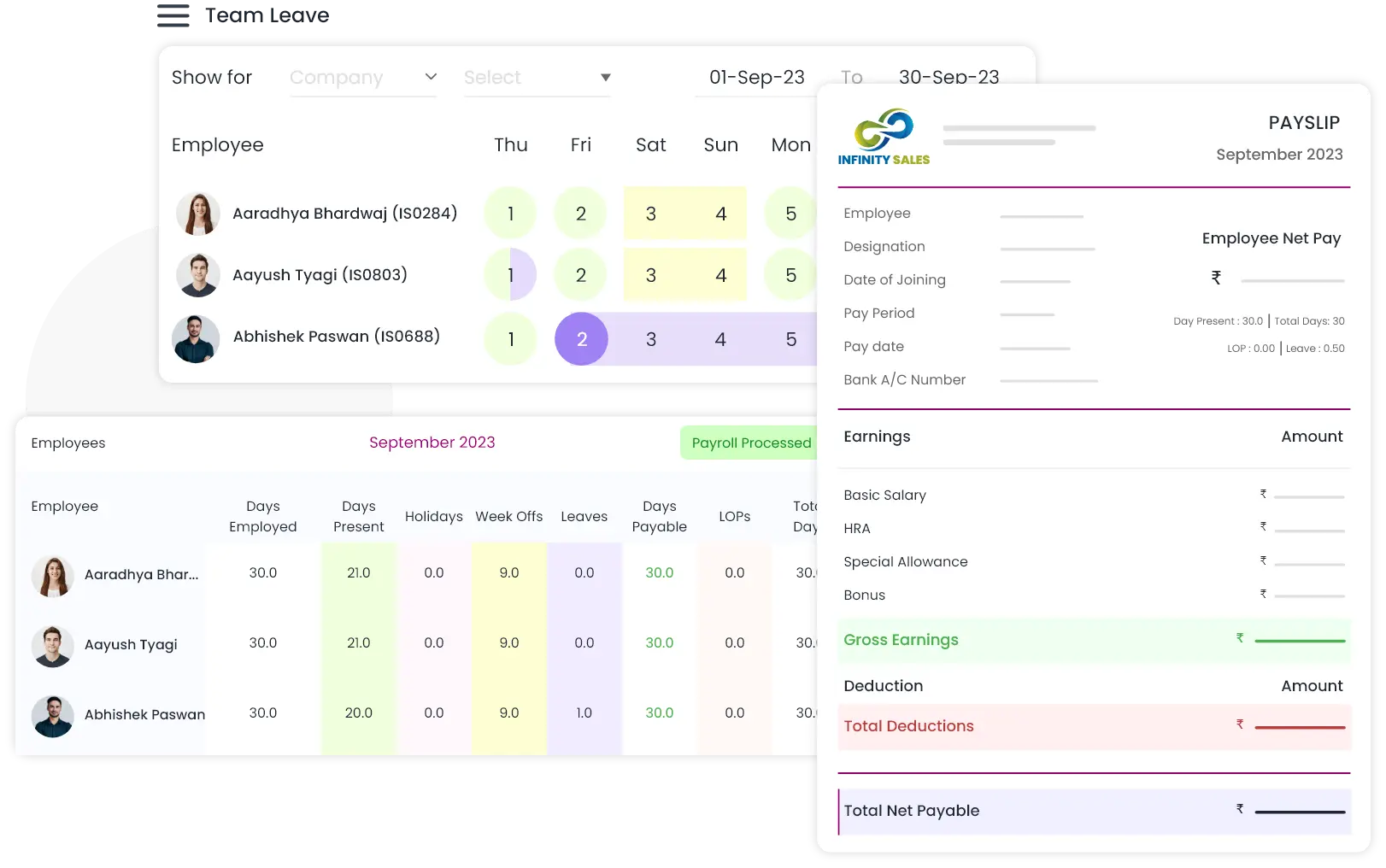1386x868 pixels.
Task: Click Aayush Tyagi's avatar in payroll table
Action: coord(52,646)
